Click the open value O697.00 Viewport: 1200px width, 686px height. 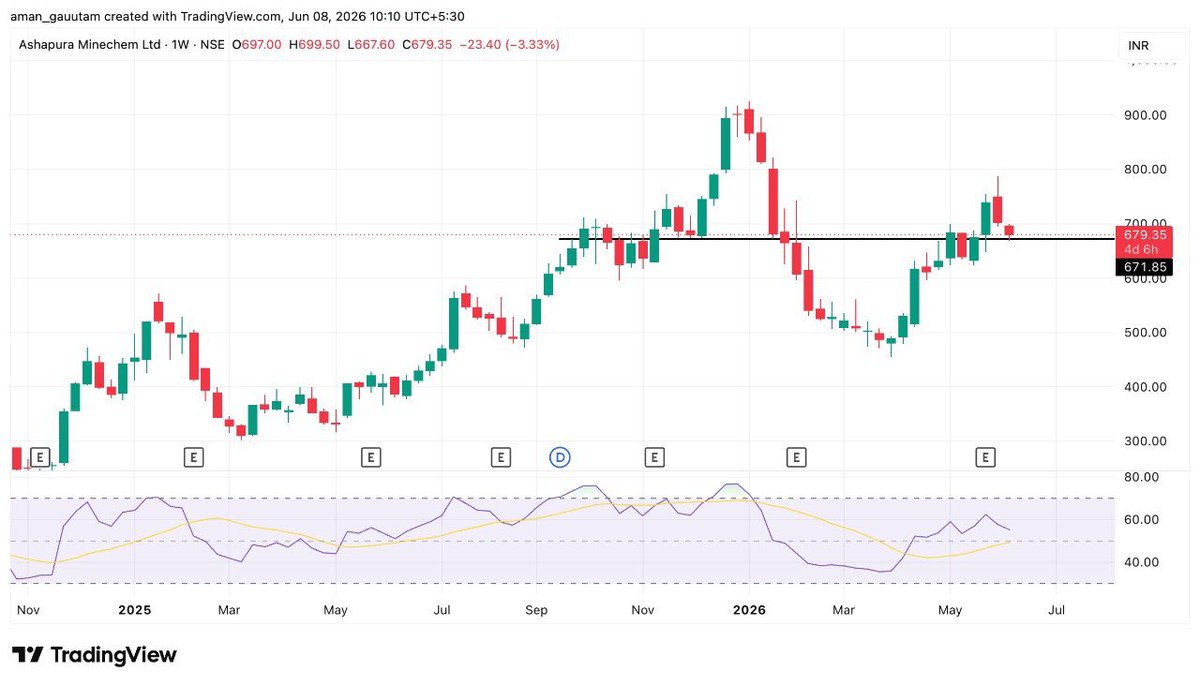coord(258,44)
